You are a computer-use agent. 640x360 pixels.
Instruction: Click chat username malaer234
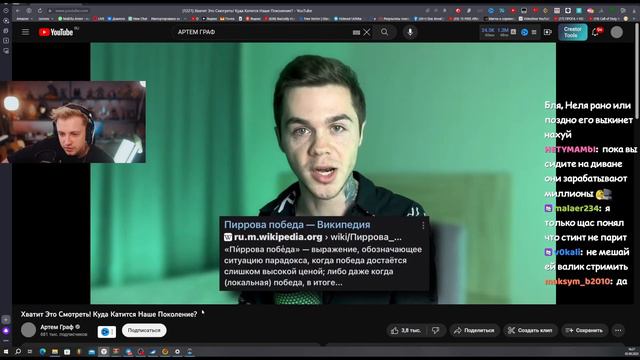576,208
